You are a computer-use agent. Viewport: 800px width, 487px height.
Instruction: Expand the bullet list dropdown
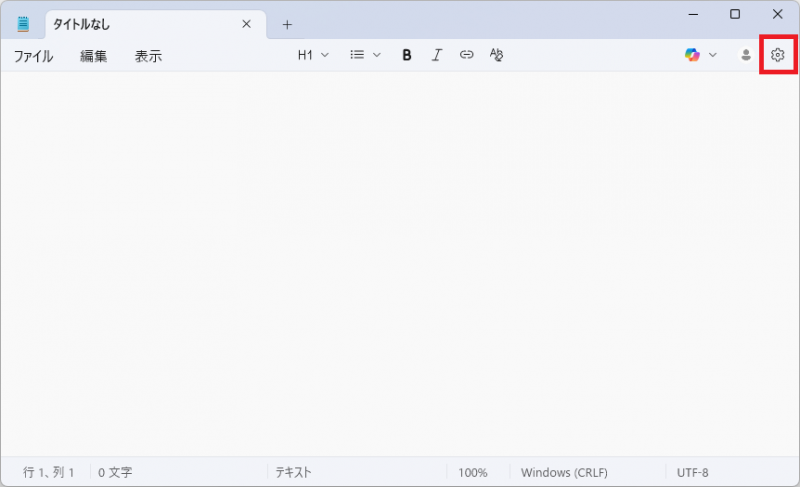pyautogui.click(x=365, y=56)
